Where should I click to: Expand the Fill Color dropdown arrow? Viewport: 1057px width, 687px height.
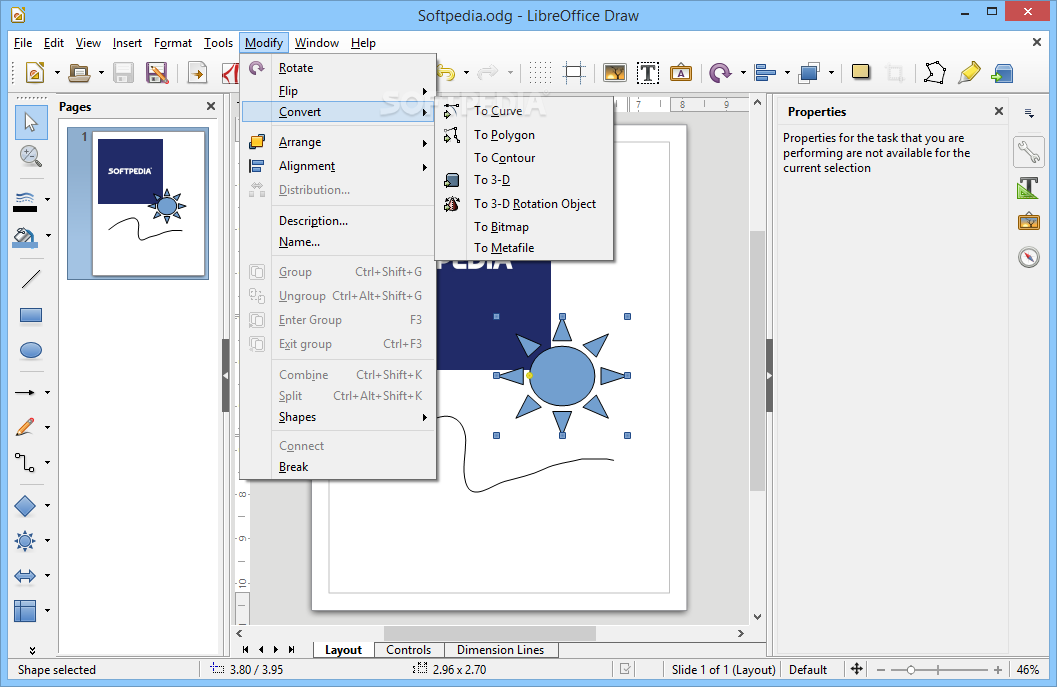click(x=48, y=235)
